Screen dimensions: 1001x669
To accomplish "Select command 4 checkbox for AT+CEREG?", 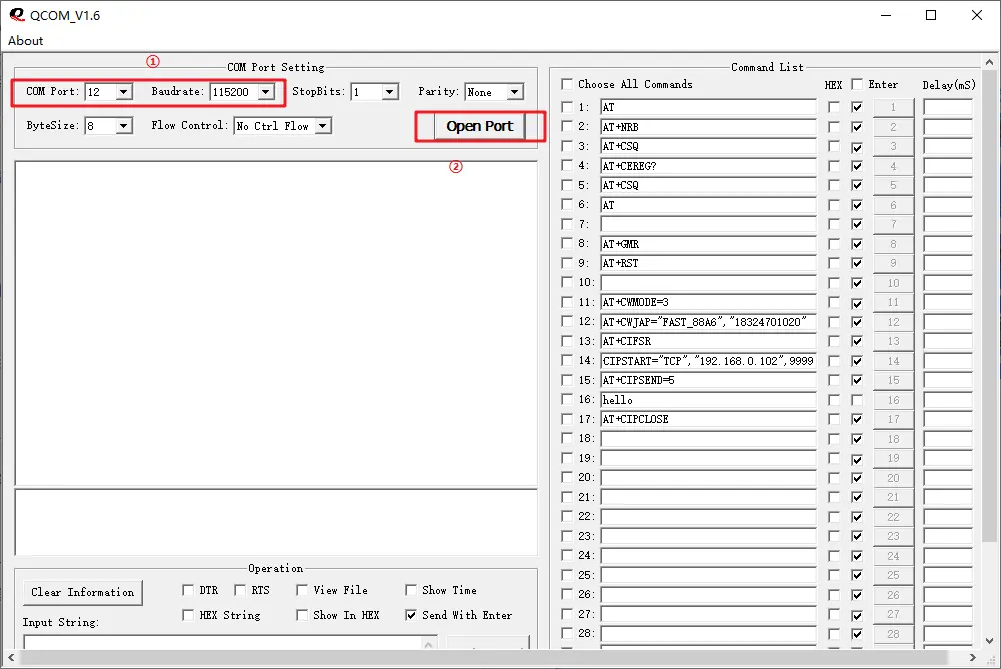I will (567, 165).
